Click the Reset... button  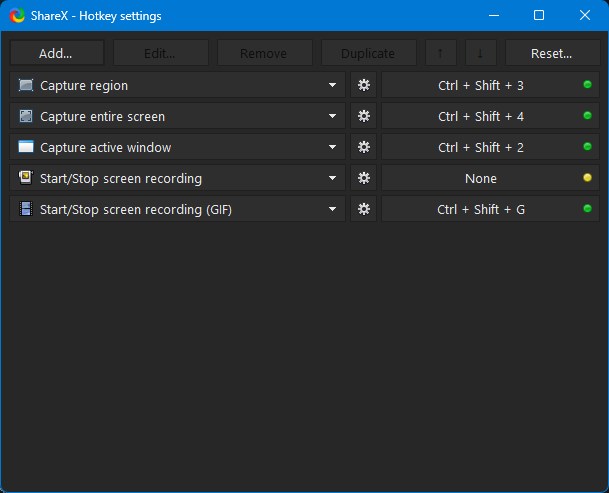click(552, 53)
